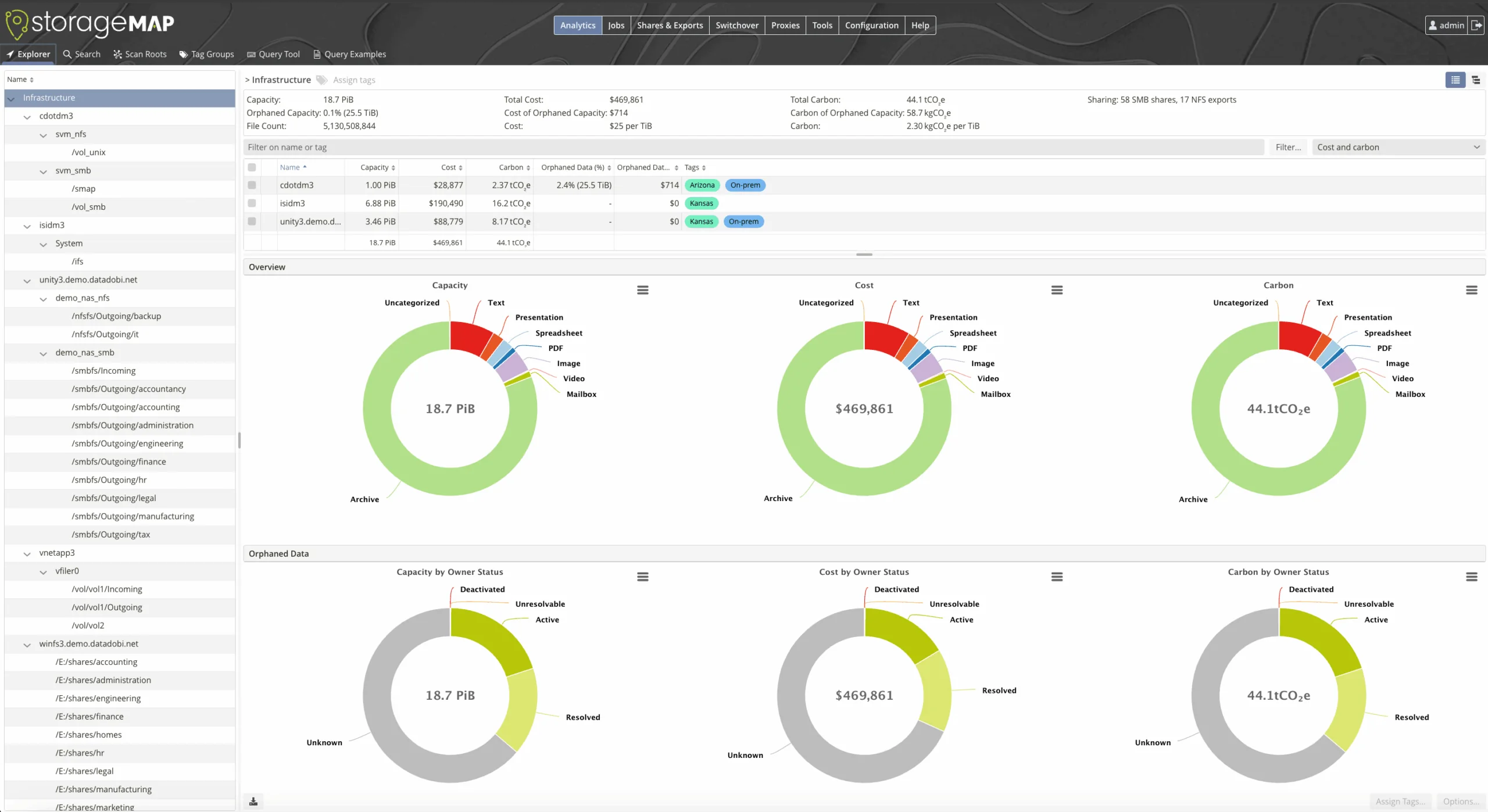Switch to list view using top-right icon
Screen dimensions: 1488x812
pyautogui.click(x=1455, y=80)
